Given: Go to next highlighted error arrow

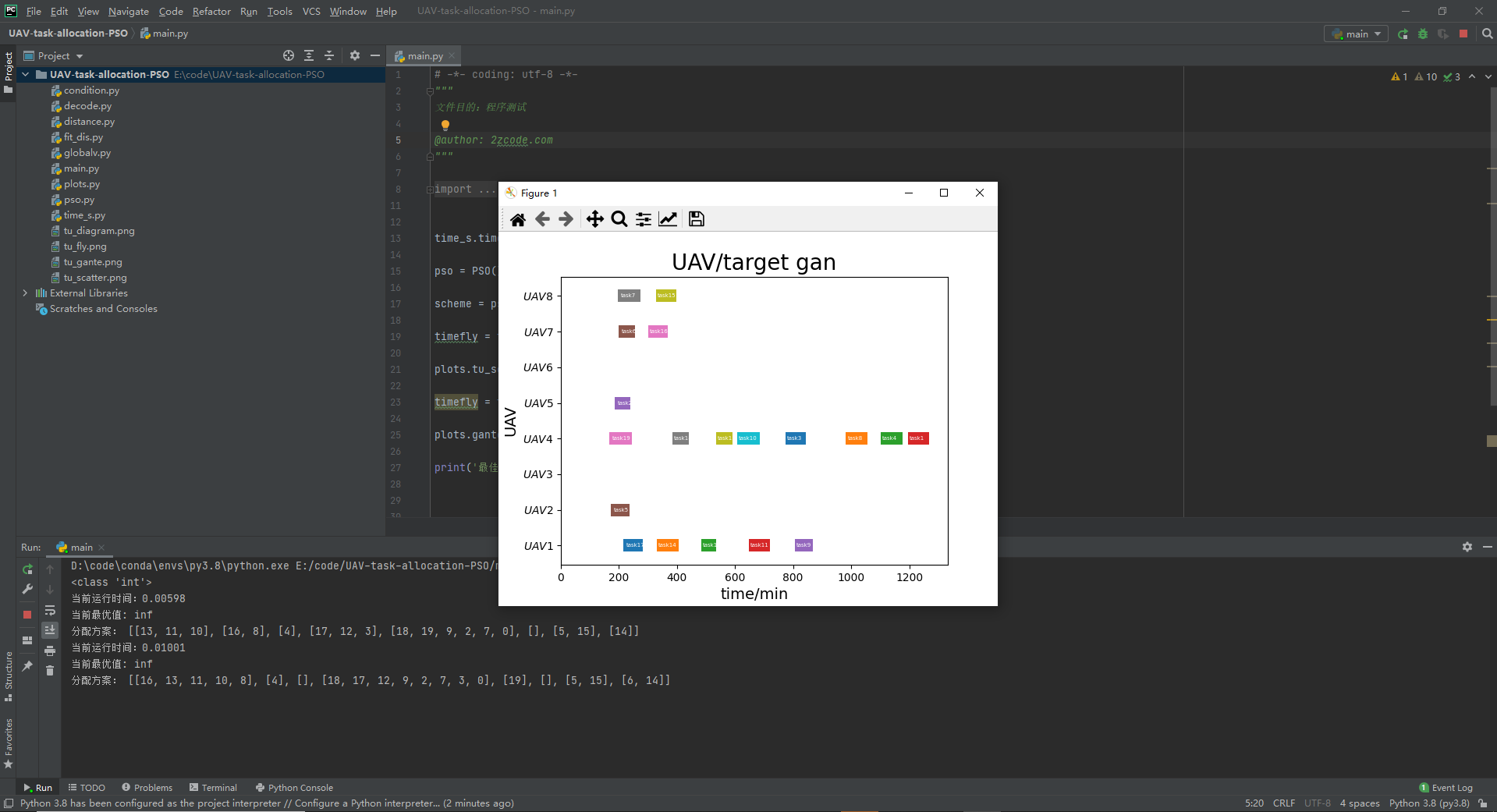Looking at the screenshot, I should (1488, 76).
